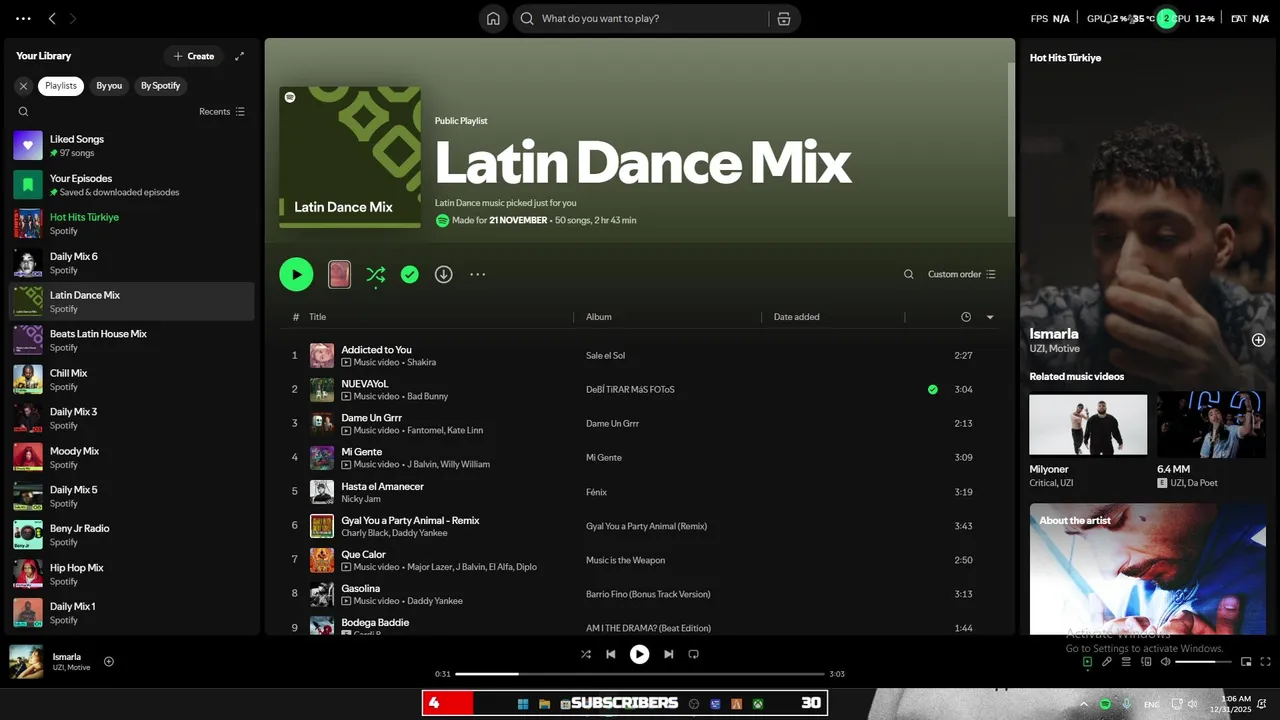
Task: Add now playing Ismarla to Liked Songs
Action: coord(109,661)
